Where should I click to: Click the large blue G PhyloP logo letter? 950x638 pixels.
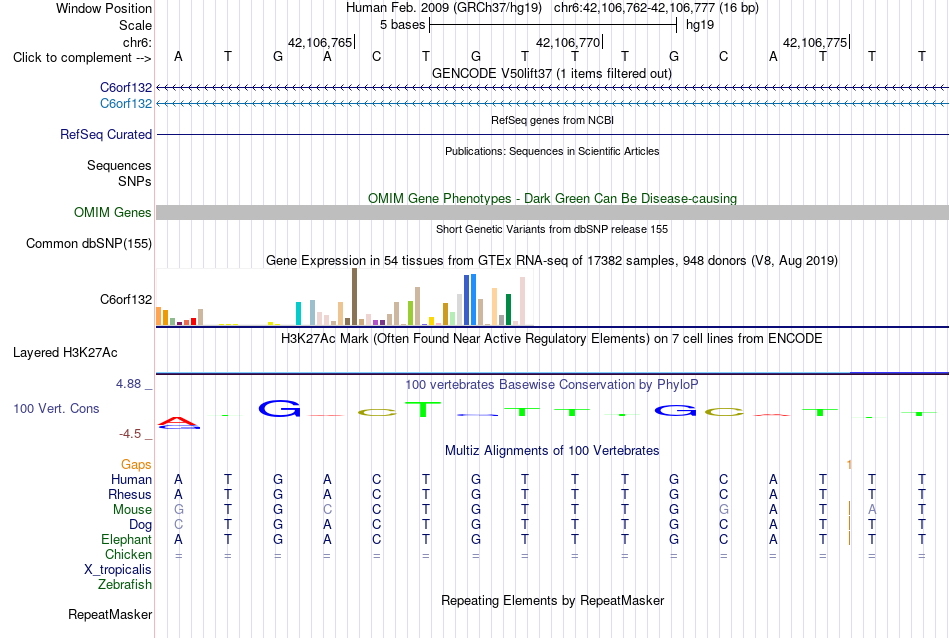tap(279, 409)
